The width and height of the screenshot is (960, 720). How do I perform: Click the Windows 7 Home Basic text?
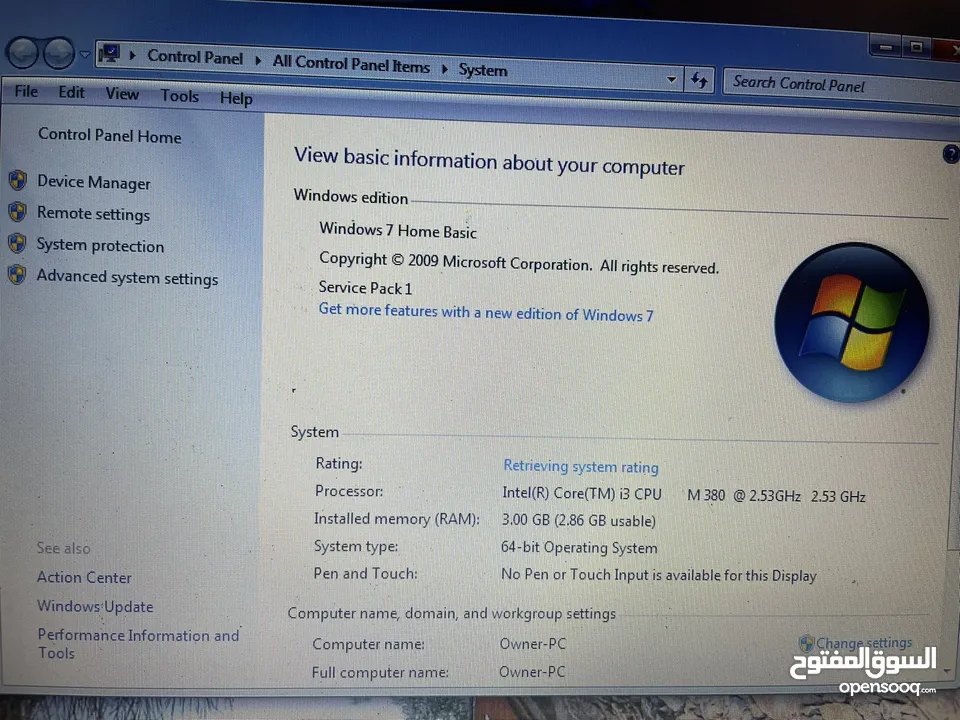[397, 230]
